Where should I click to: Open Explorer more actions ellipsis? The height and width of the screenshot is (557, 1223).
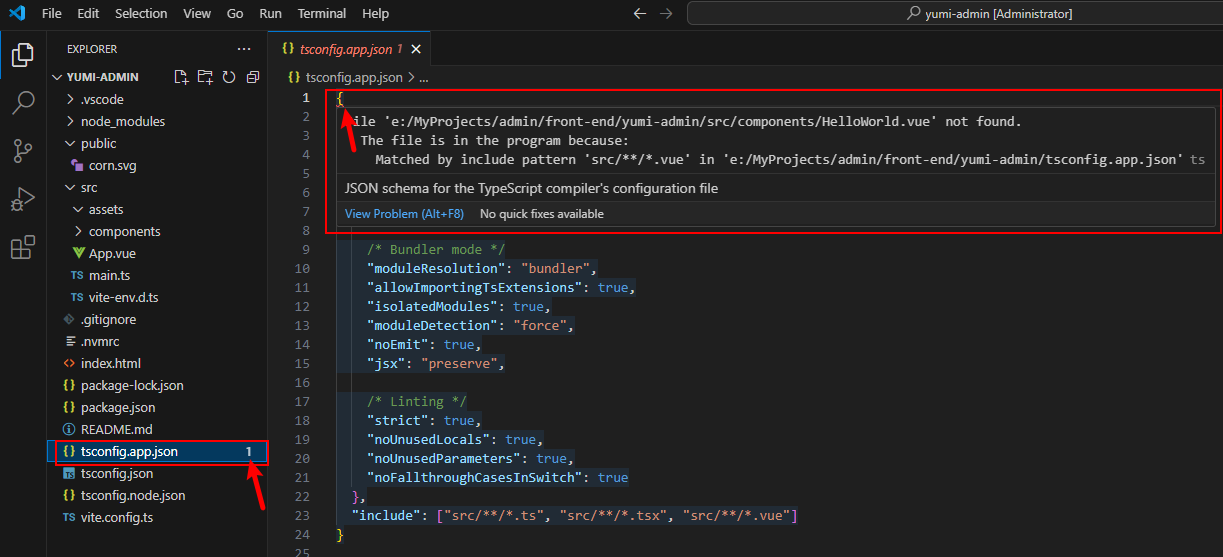tap(244, 49)
